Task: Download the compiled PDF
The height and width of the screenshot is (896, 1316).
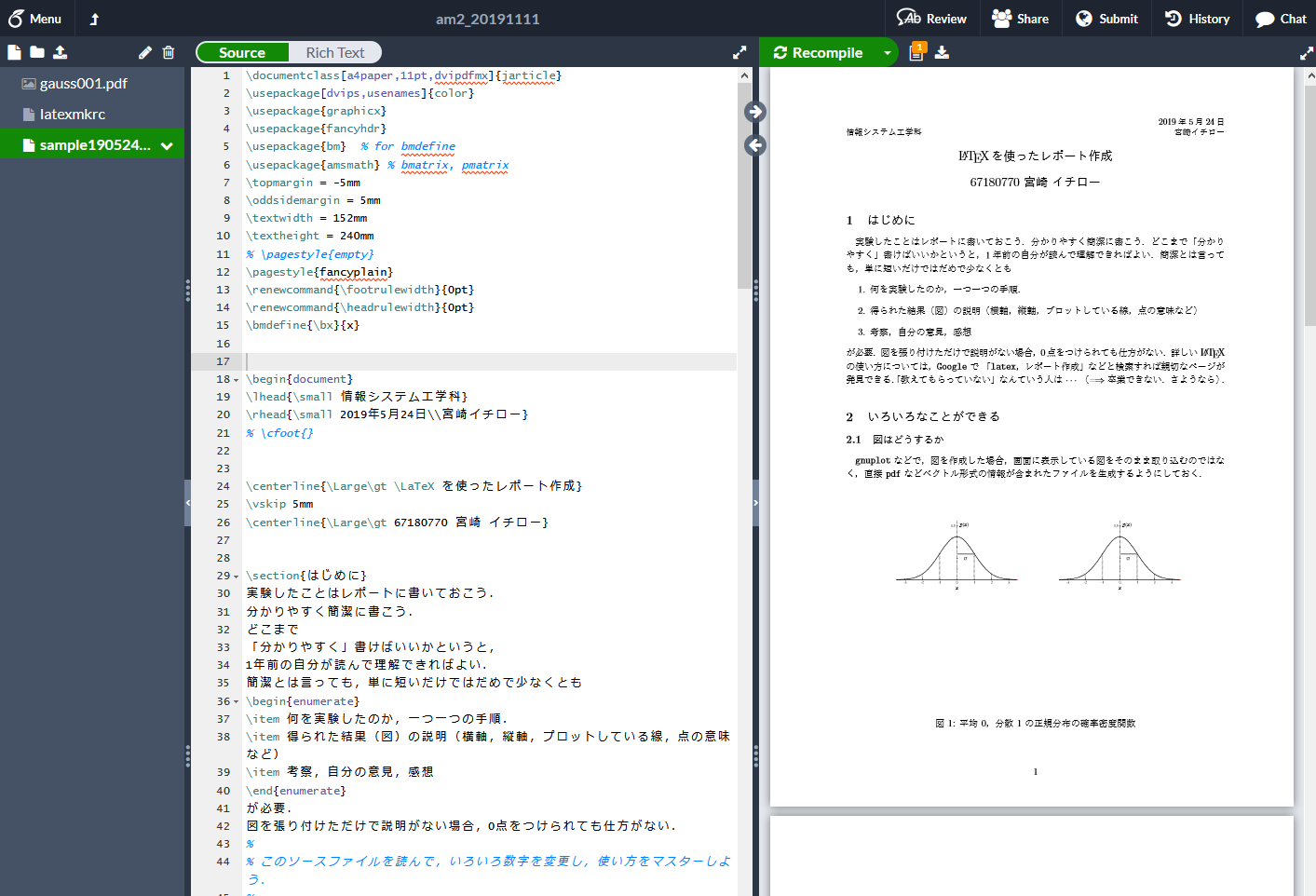Action: point(943,52)
